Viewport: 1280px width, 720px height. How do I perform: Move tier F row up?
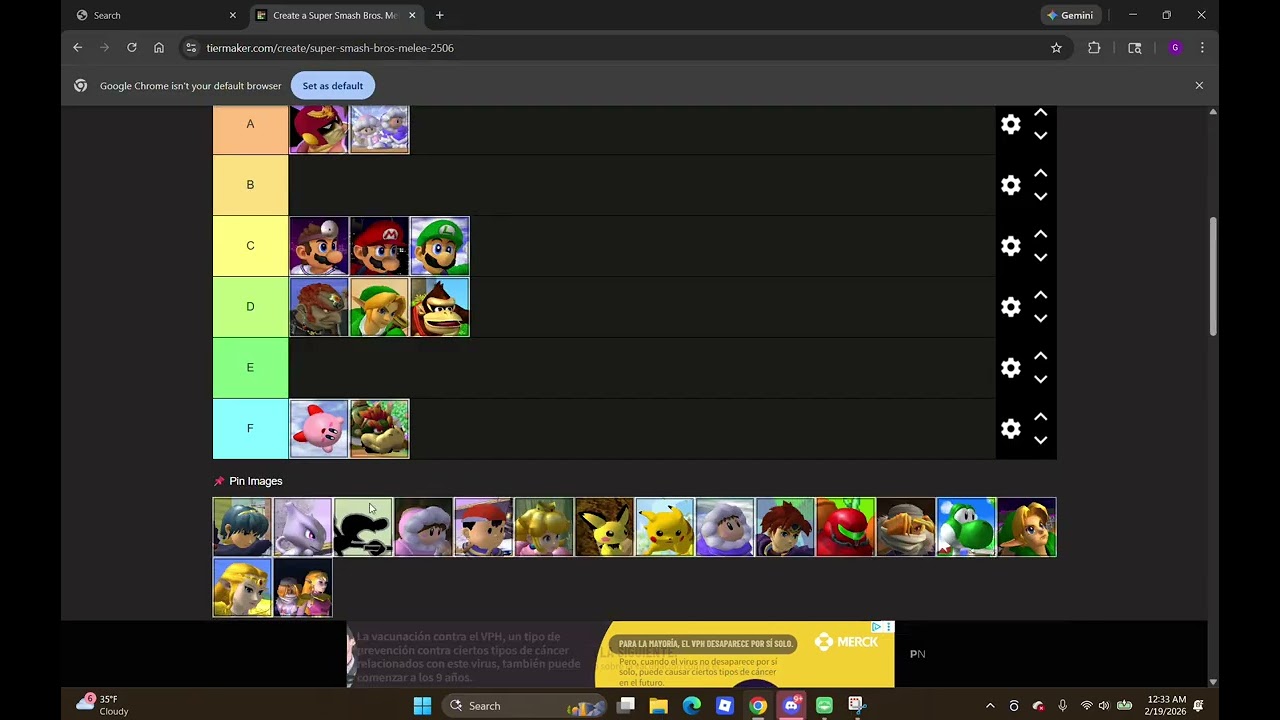[x=1040, y=417]
